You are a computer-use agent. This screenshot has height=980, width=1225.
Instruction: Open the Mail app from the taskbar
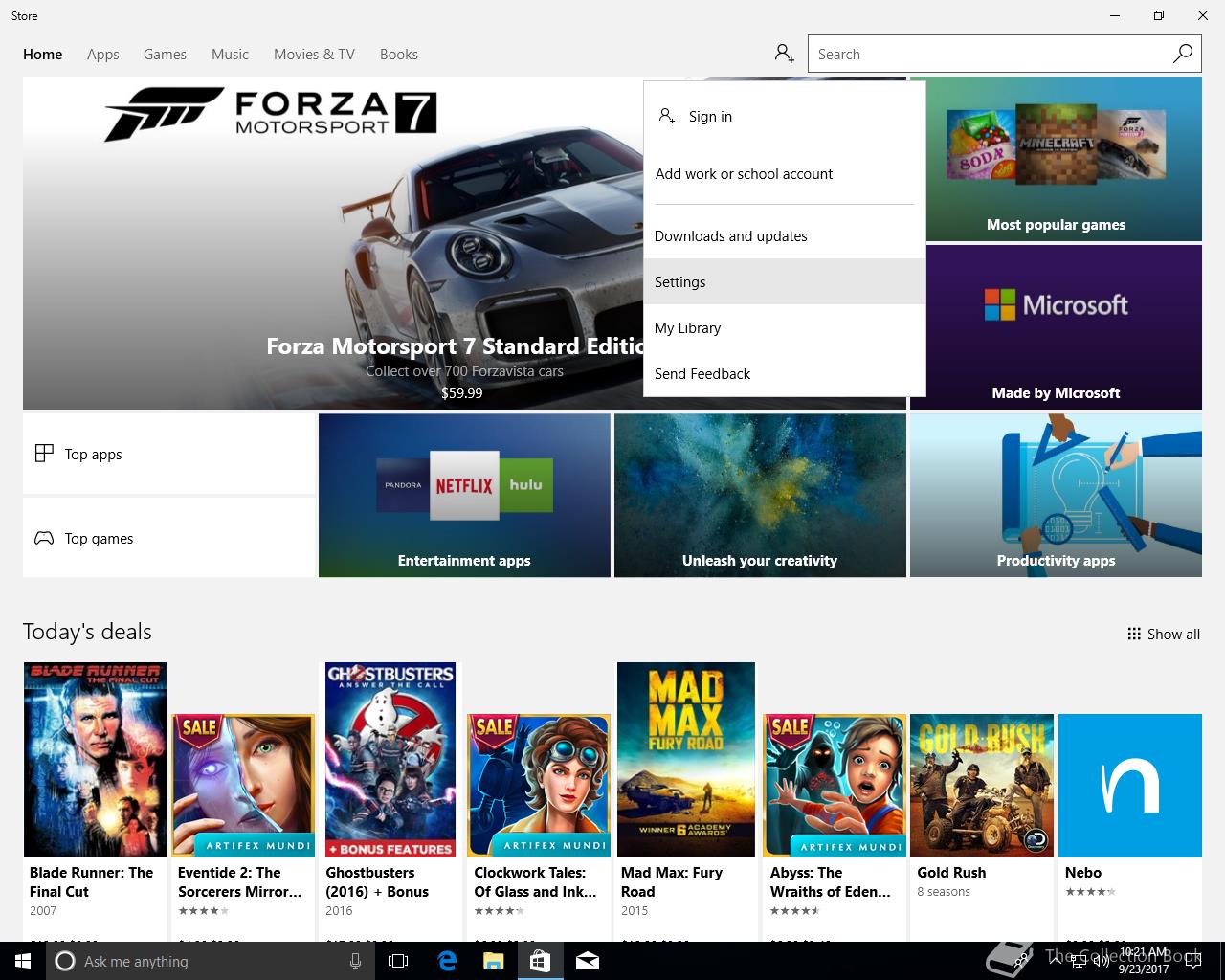(x=588, y=961)
